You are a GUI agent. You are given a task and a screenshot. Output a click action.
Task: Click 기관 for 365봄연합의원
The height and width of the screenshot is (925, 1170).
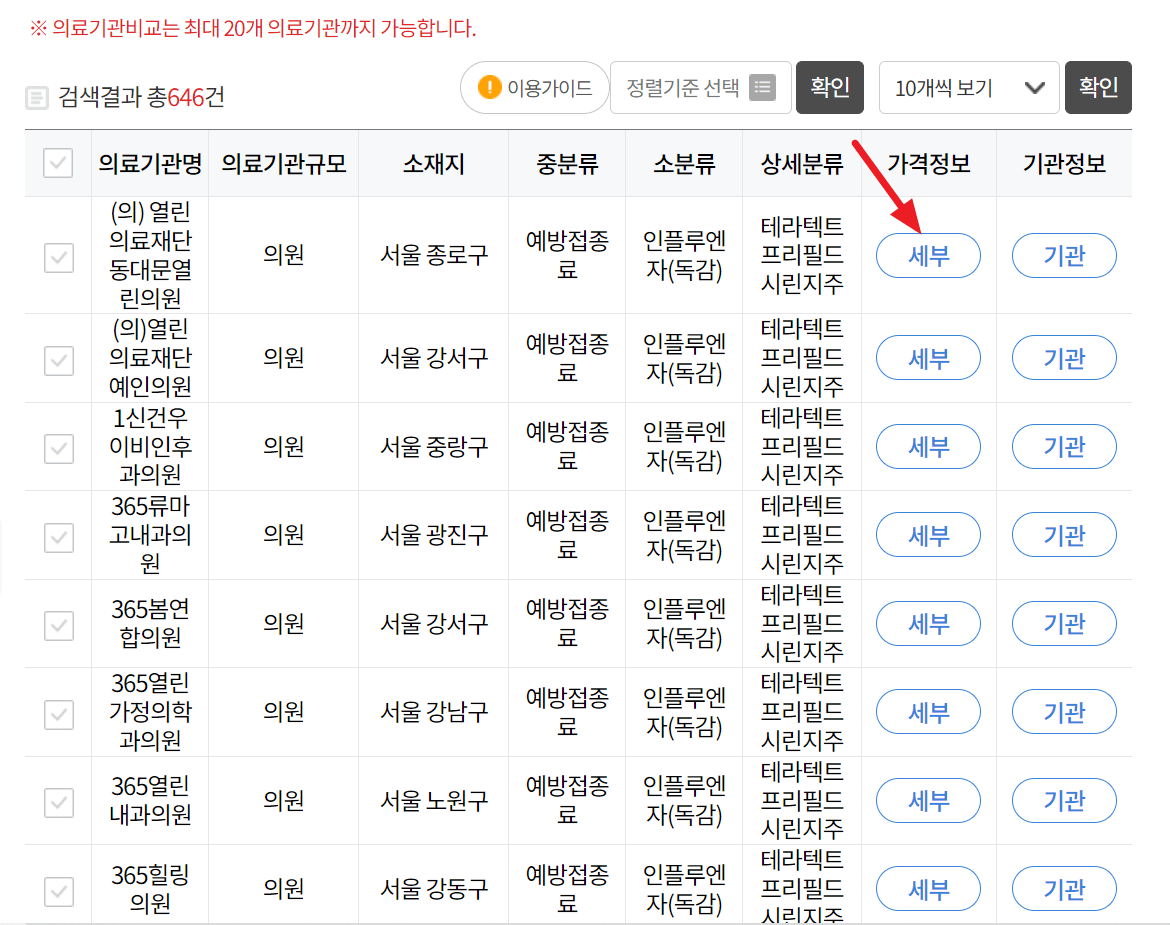pos(1063,623)
